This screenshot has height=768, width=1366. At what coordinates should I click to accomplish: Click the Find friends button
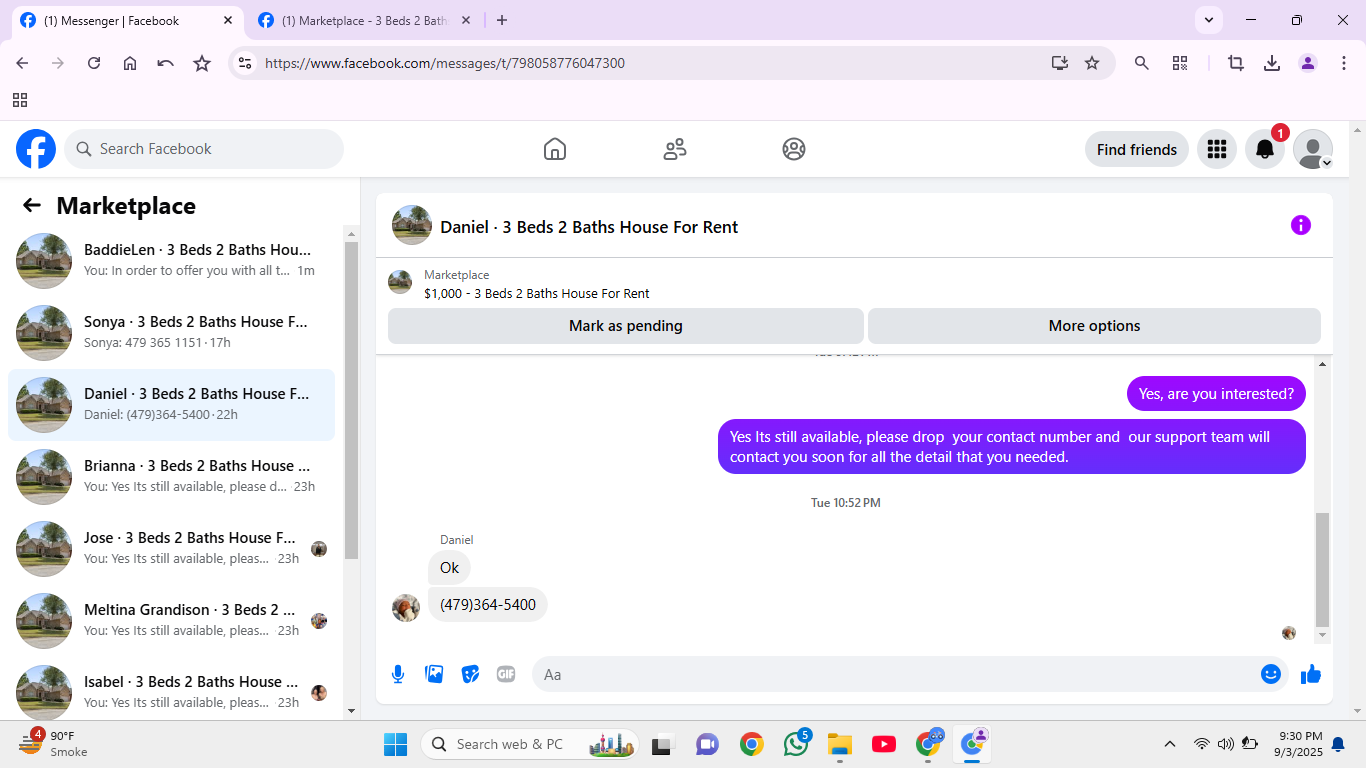coord(1137,149)
